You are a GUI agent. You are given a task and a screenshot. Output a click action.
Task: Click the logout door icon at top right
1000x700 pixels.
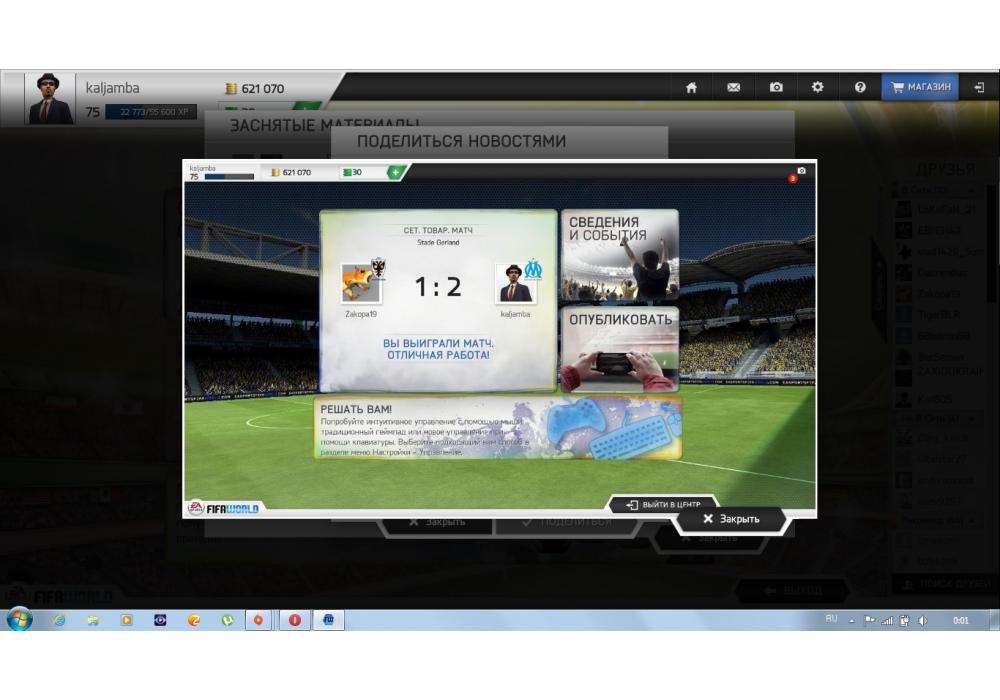coord(979,87)
